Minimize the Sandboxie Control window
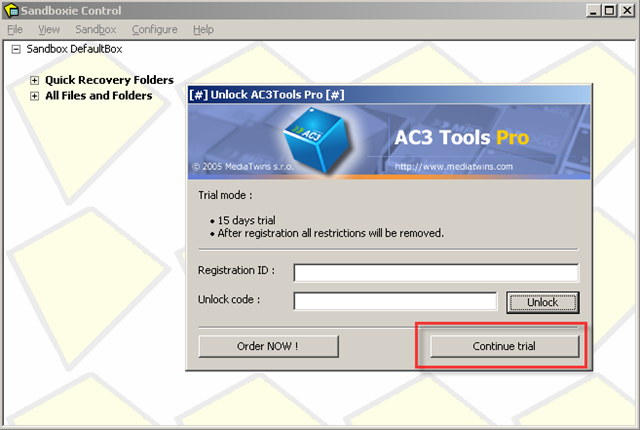 (593, 10)
